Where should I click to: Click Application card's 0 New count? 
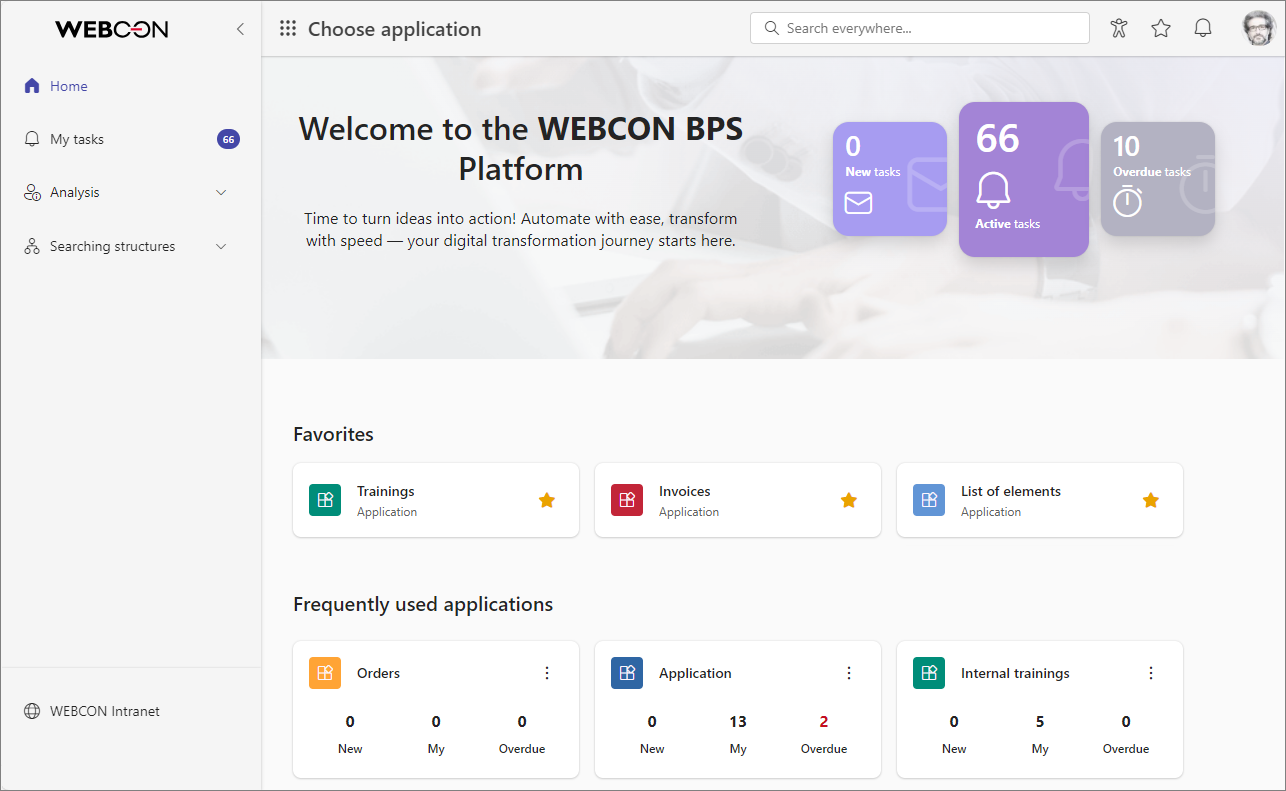652,722
